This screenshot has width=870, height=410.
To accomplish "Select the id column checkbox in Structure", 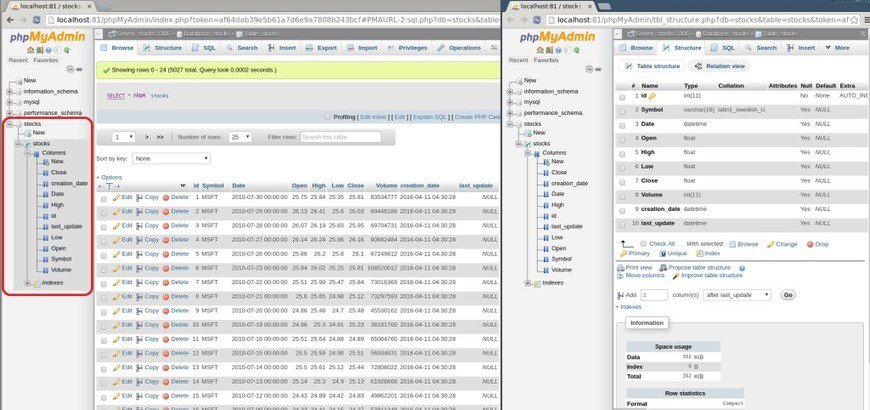I will click(x=623, y=97).
